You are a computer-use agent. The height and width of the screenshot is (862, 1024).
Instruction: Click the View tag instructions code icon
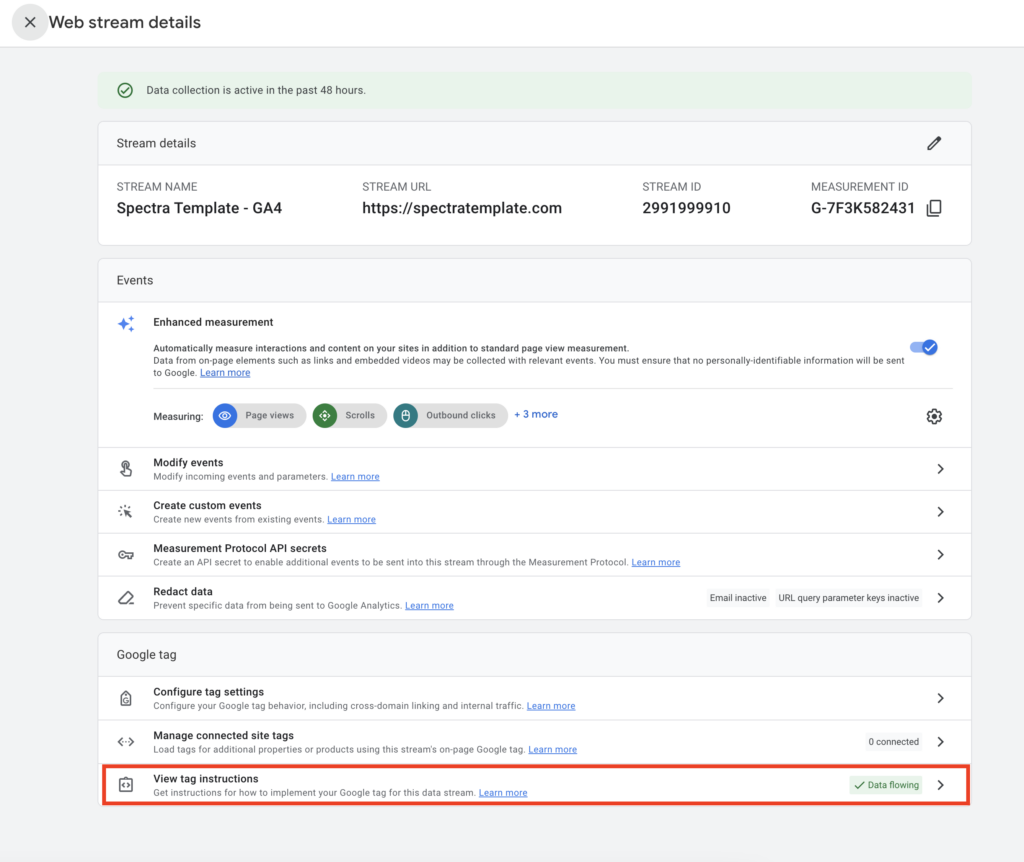coord(126,785)
